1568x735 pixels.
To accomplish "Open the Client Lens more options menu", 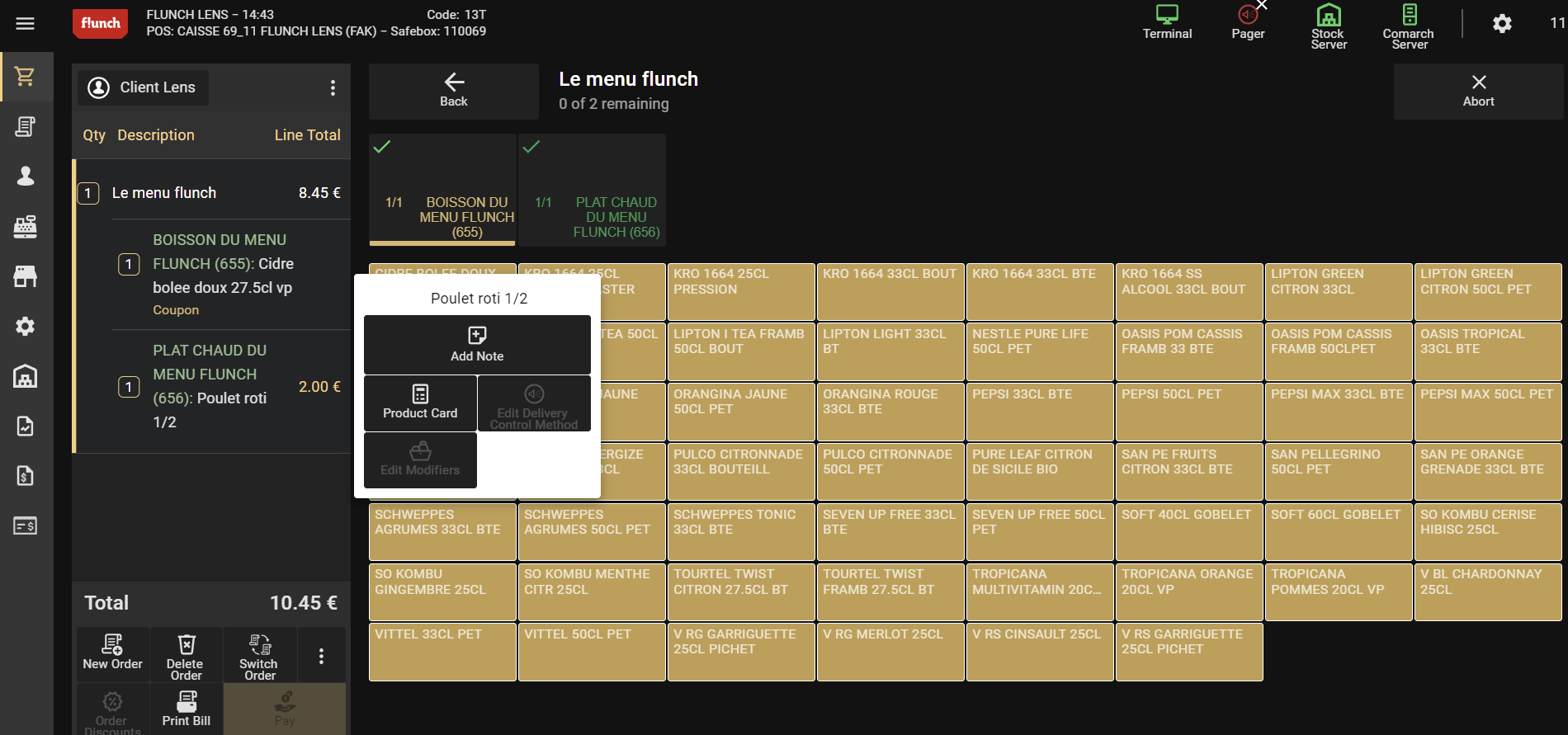I will coord(333,87).
